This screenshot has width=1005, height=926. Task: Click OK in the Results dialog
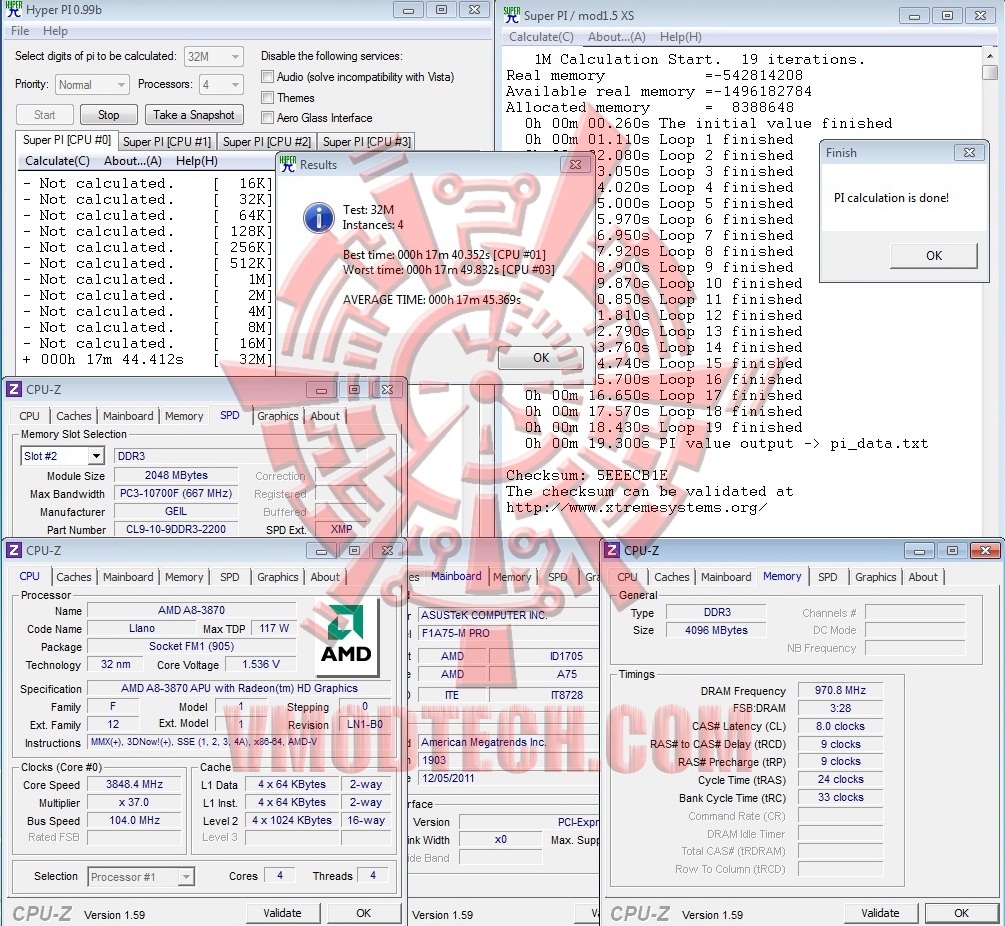(541, 358)
